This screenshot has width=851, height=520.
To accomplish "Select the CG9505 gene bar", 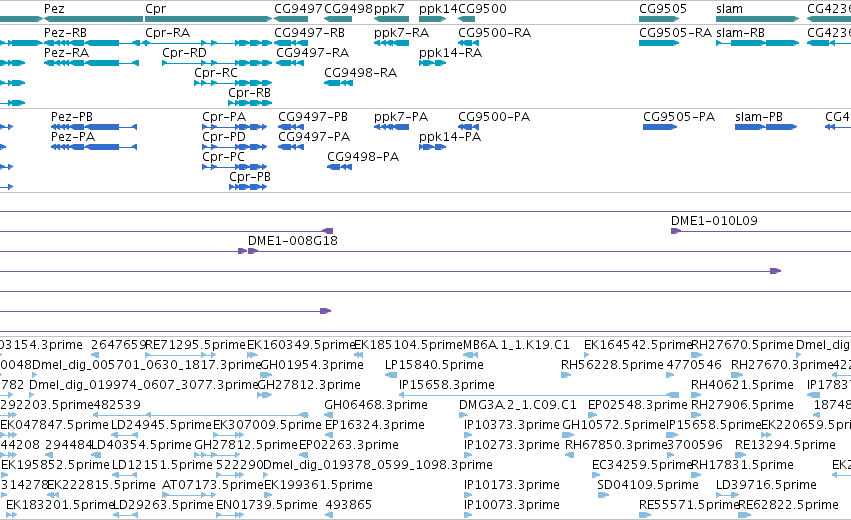I will pos(659,19).
